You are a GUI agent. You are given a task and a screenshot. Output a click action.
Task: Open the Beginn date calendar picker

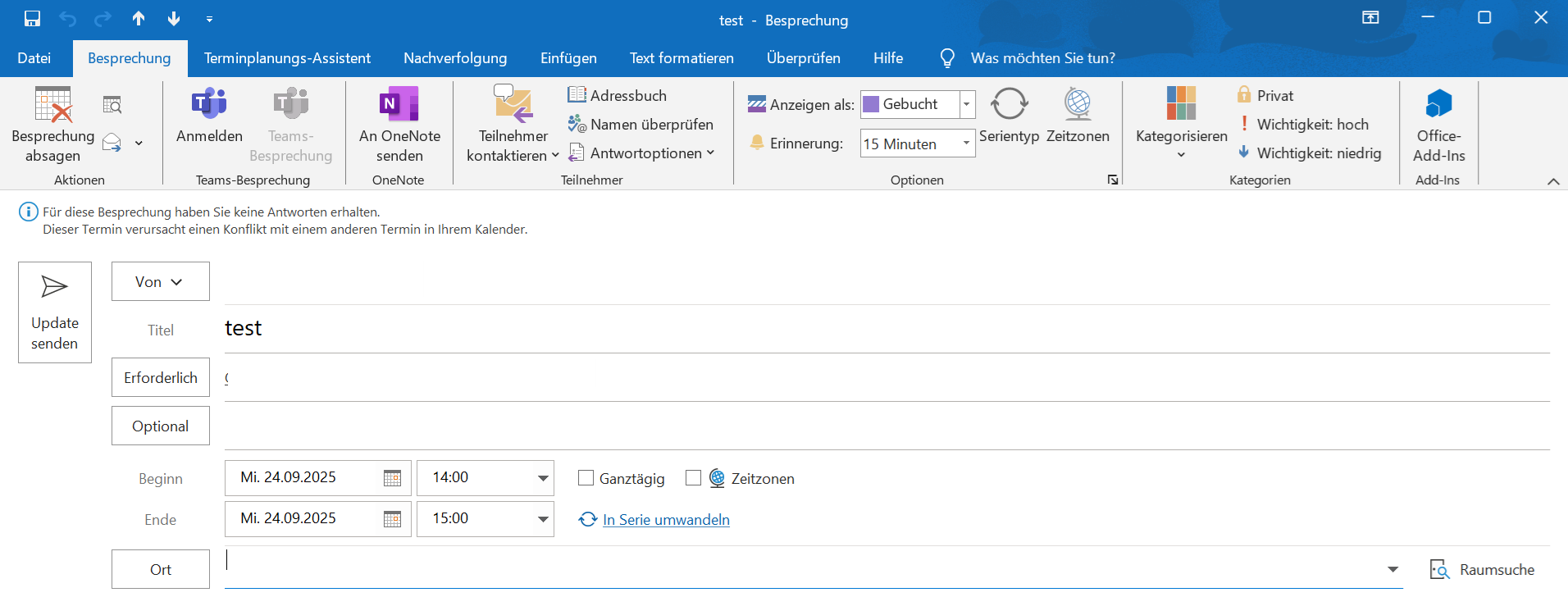[393, 478]
